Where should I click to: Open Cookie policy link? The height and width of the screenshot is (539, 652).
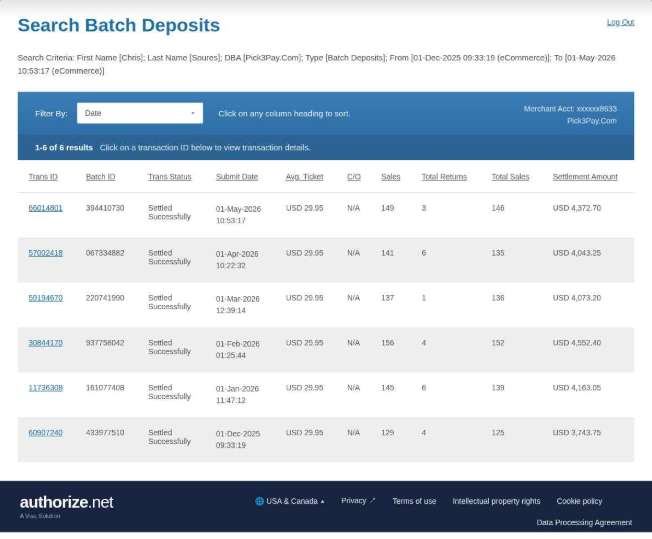(579, 501)
